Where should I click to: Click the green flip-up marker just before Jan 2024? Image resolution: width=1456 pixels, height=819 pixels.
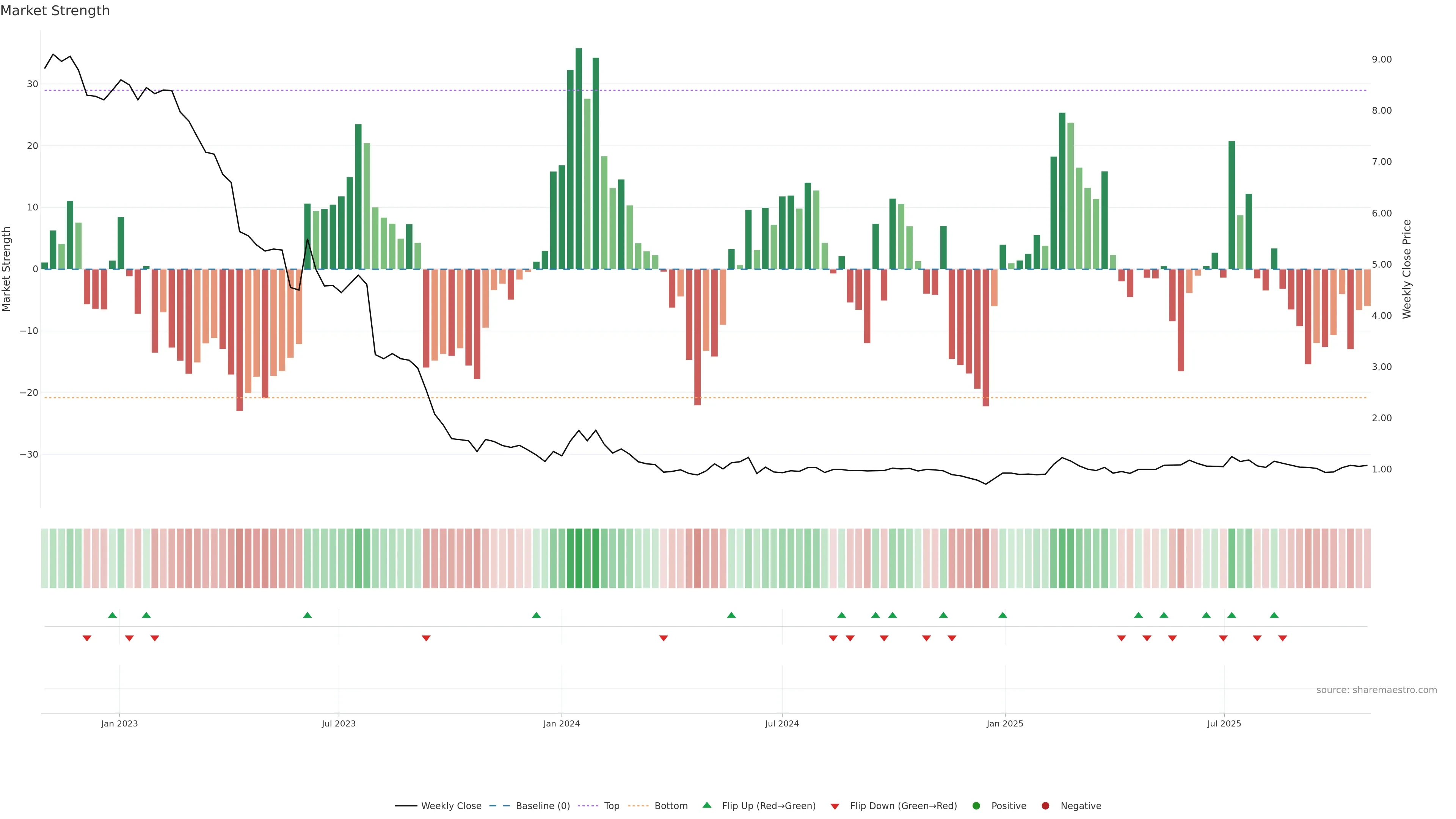537,615
